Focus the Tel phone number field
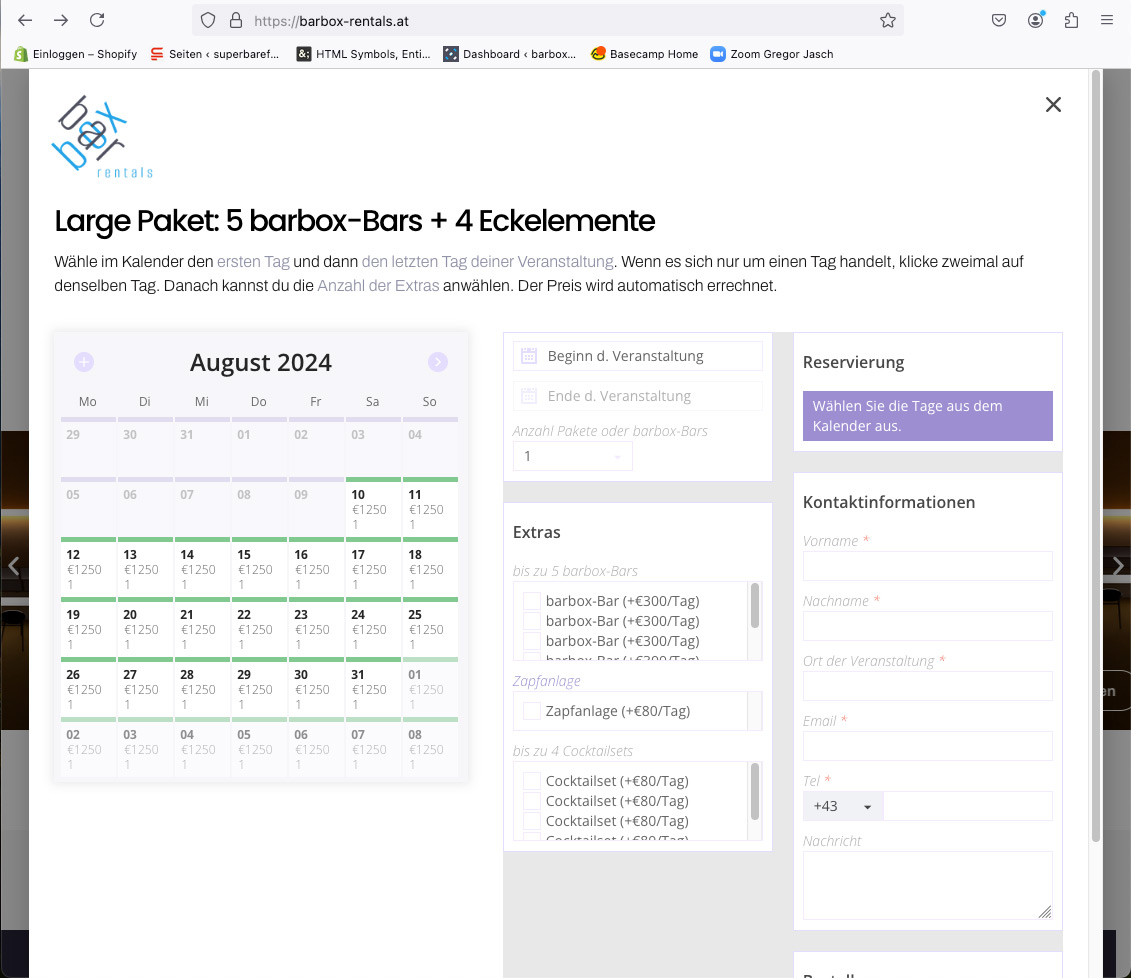The width and height of the screenshot is (1131, 978). [x=967, y=806]
